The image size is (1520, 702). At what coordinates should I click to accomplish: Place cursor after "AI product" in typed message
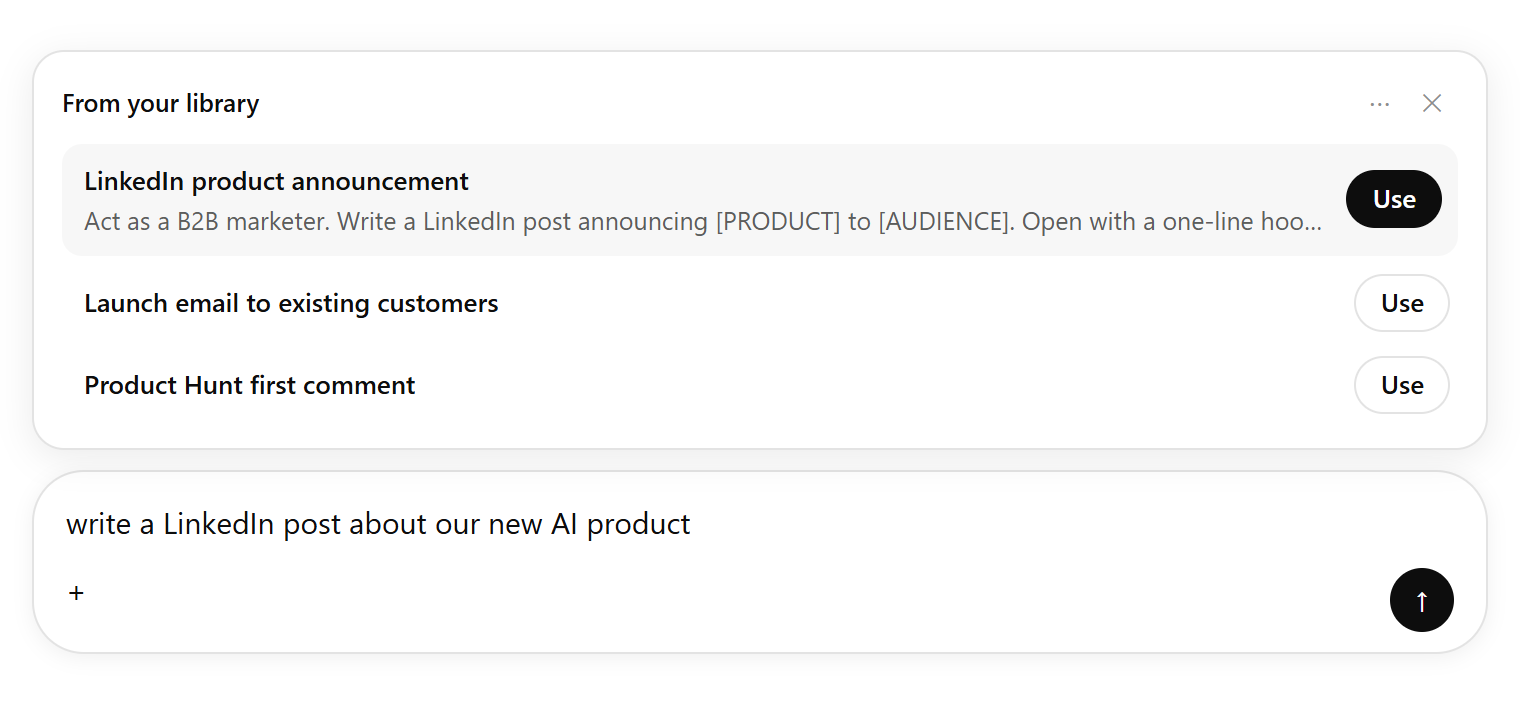click(x=692, y=524)
